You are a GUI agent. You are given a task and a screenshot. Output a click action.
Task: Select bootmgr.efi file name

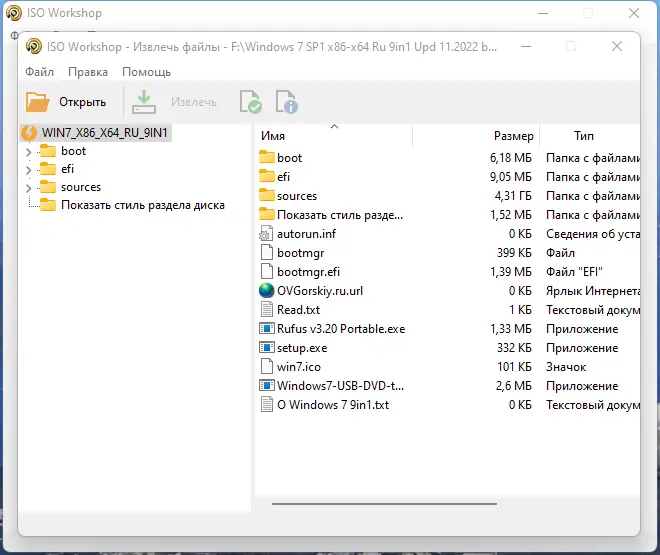coord(308,272)
